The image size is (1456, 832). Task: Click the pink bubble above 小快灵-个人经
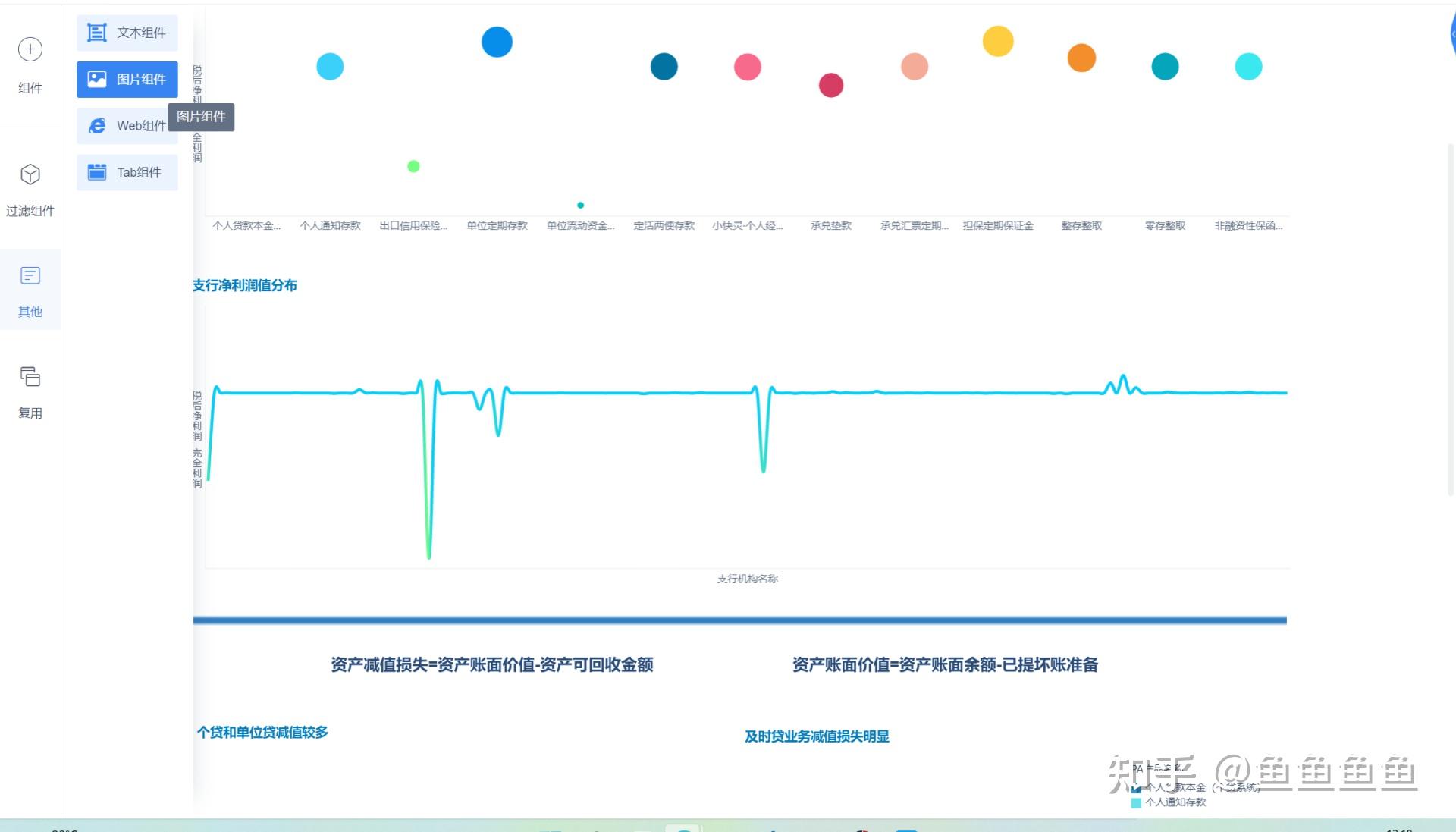[747, 67]
